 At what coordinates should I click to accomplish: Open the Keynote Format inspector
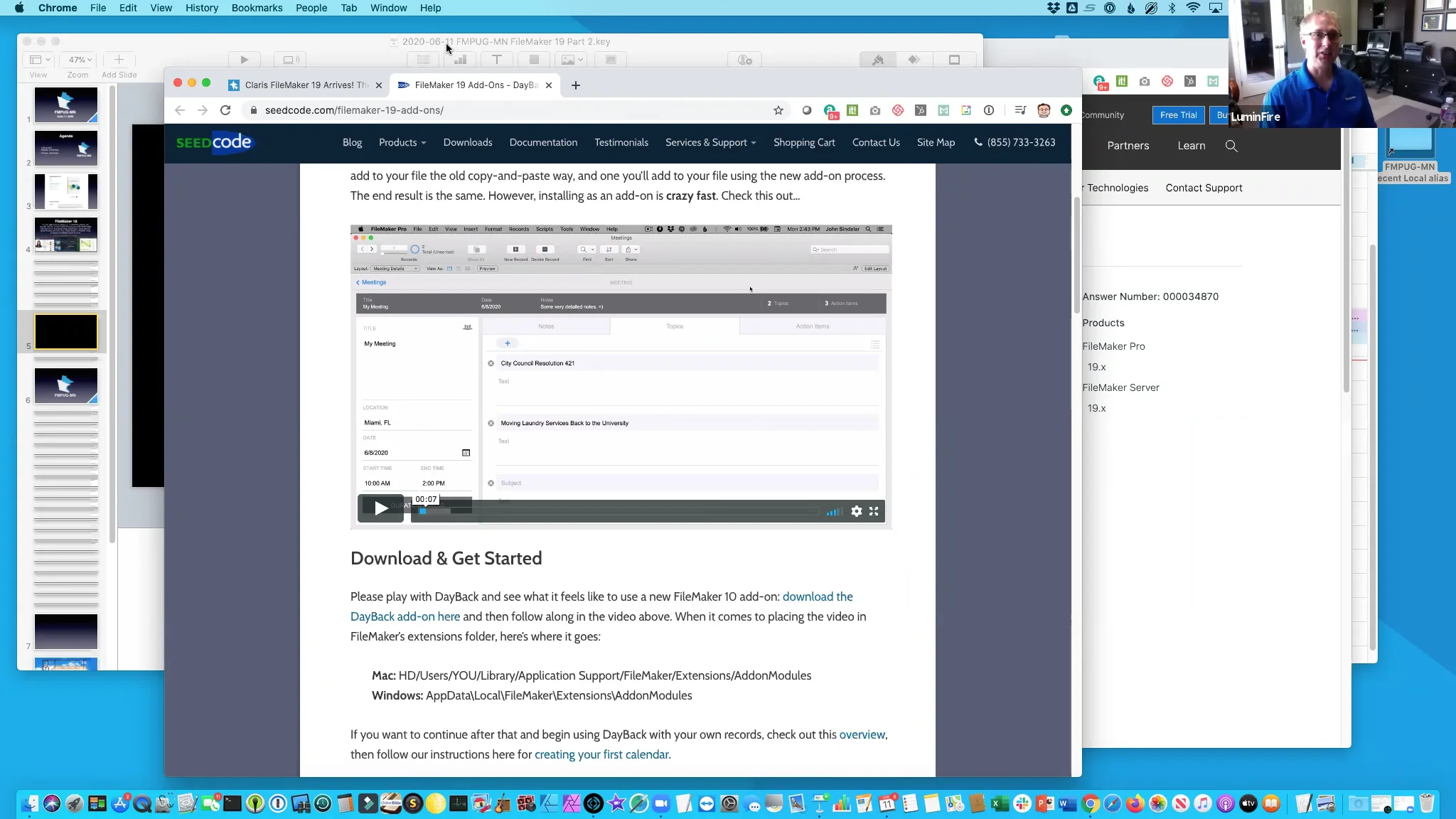pyautogui.click(x=878, y=60)
